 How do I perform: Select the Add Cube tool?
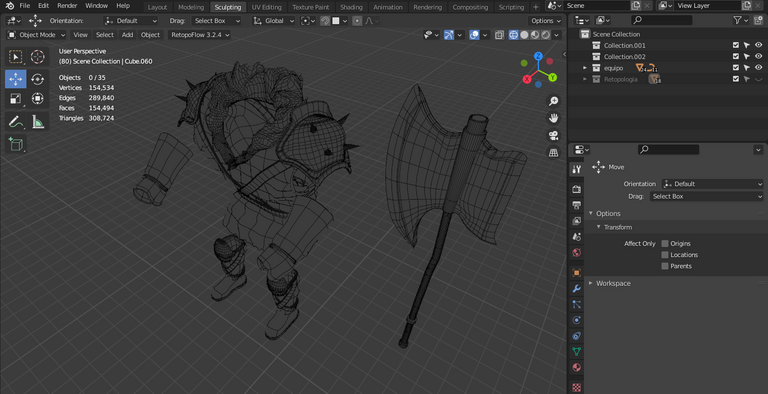[x=16, y=144]
